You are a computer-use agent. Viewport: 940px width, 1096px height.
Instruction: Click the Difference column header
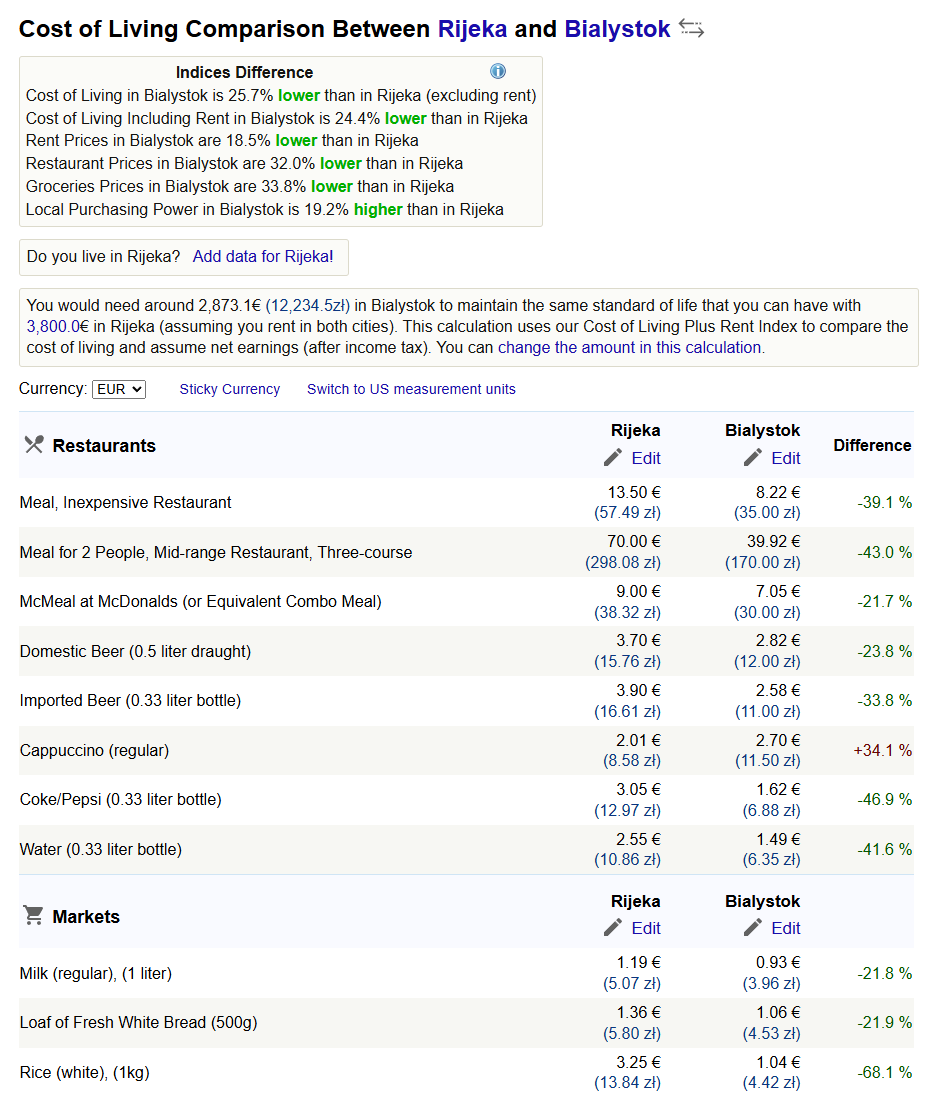point(872,445)
